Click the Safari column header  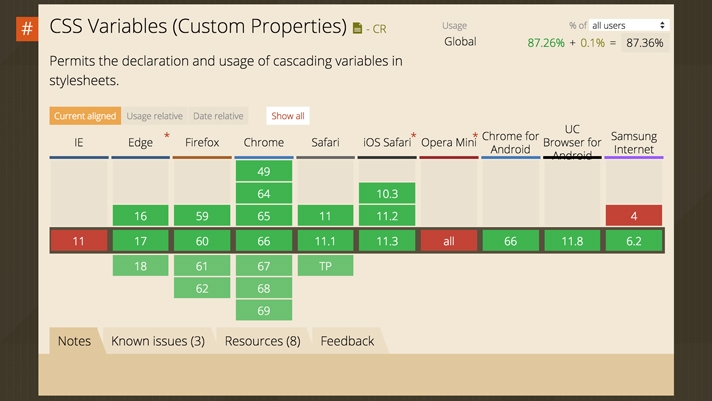tap(325, 143)
